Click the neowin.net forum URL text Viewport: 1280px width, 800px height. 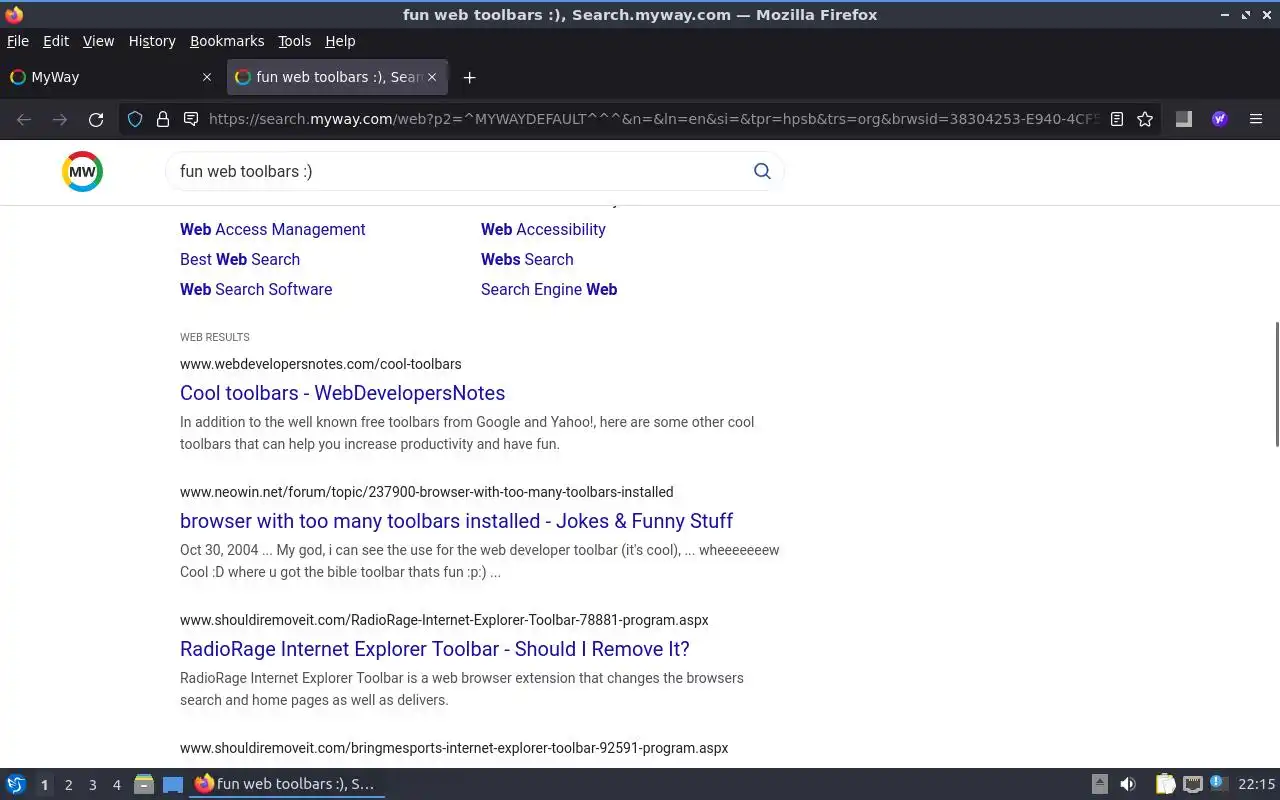427,492
